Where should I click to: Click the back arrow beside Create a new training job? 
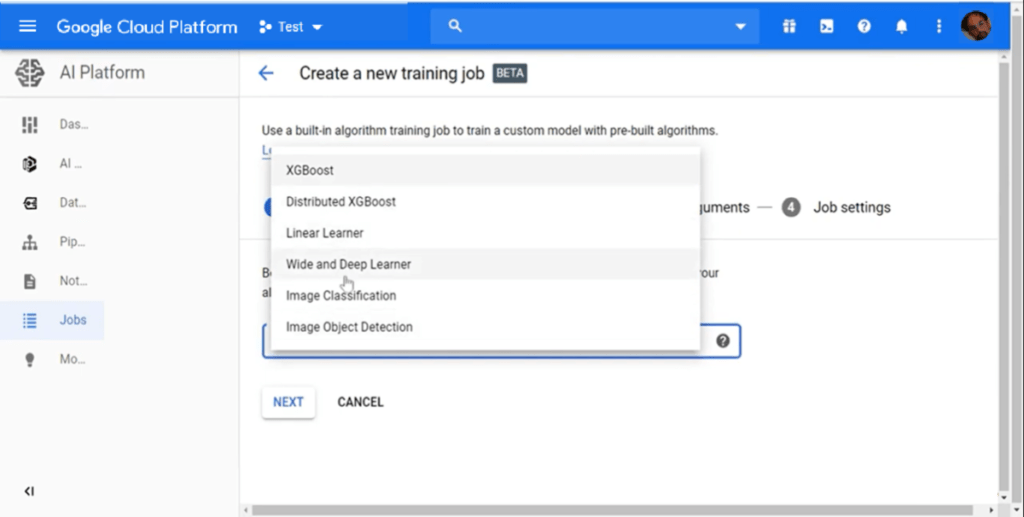(x=265, y=73)
